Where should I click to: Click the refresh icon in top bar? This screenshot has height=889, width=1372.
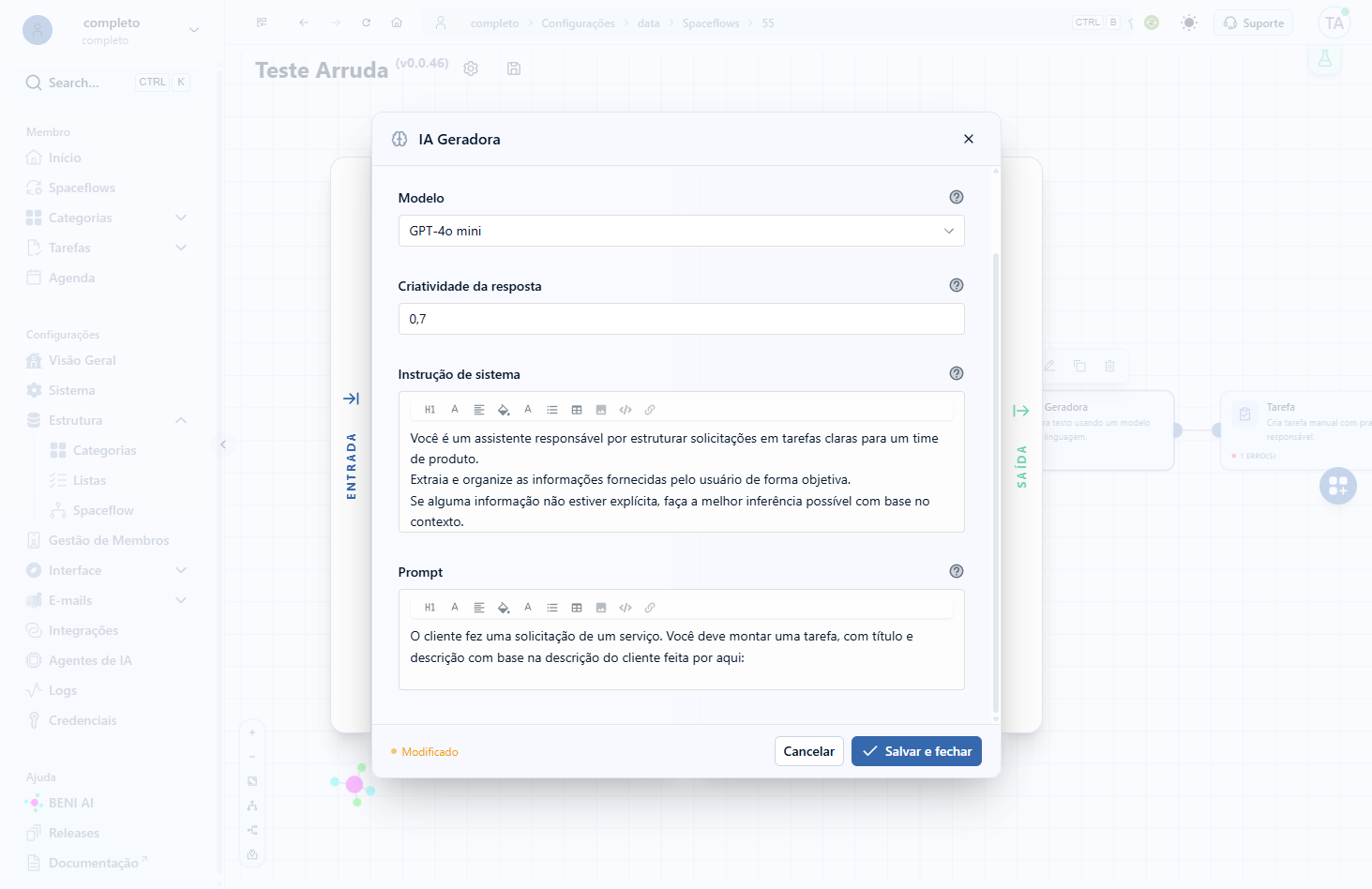point(366,23)
